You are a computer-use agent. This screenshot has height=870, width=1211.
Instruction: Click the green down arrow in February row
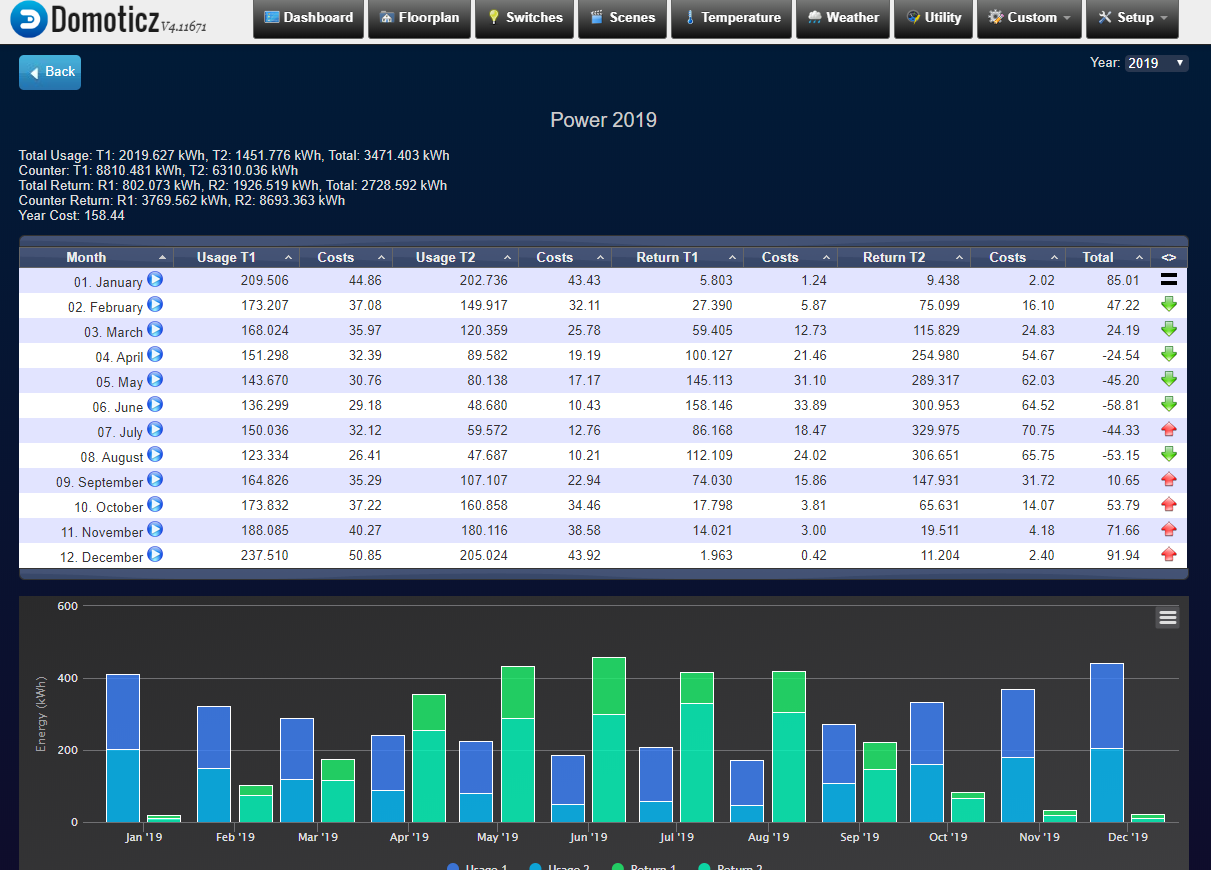[1168, 305]
